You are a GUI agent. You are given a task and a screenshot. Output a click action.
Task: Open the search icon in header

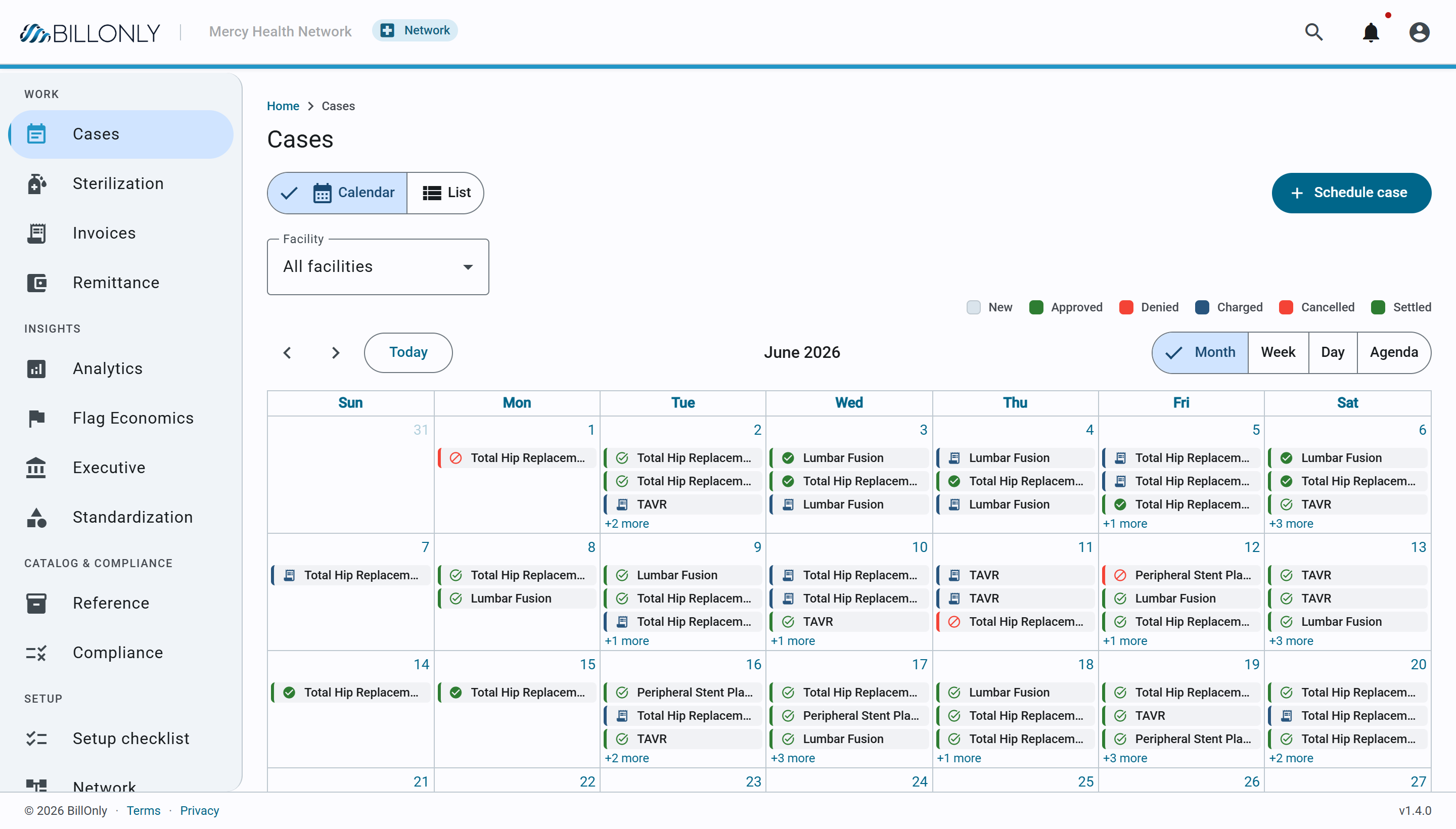coord(1313,32)
